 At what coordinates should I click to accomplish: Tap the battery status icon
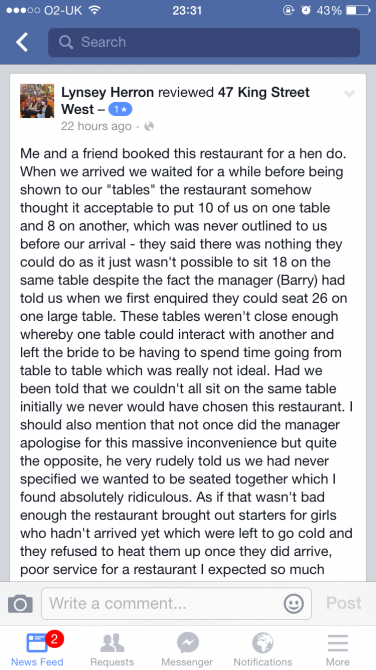tap(358, 10)
